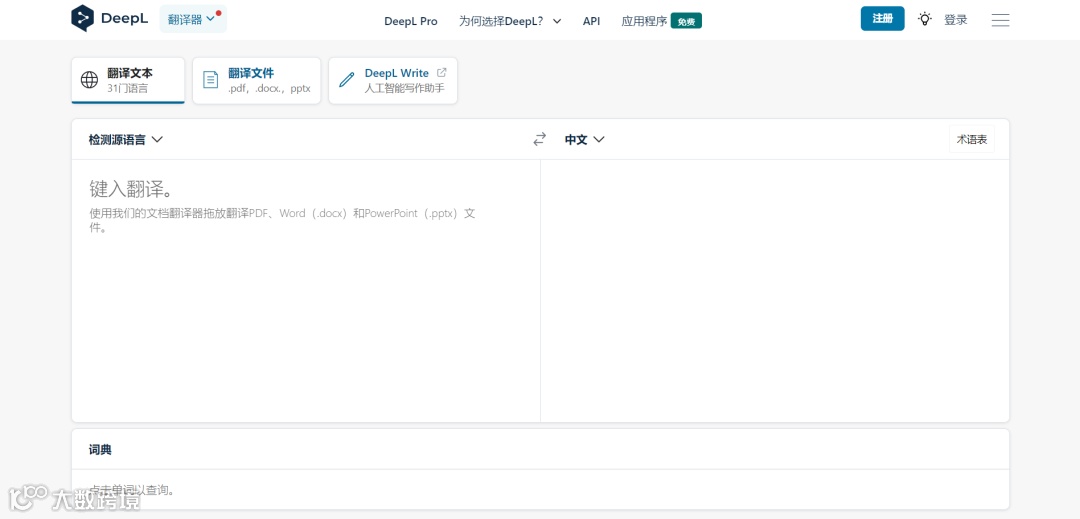Viewport: 1080px width, 519px height.
Task: Click the globe icon in 翻译文本
Action: (90, 80)
